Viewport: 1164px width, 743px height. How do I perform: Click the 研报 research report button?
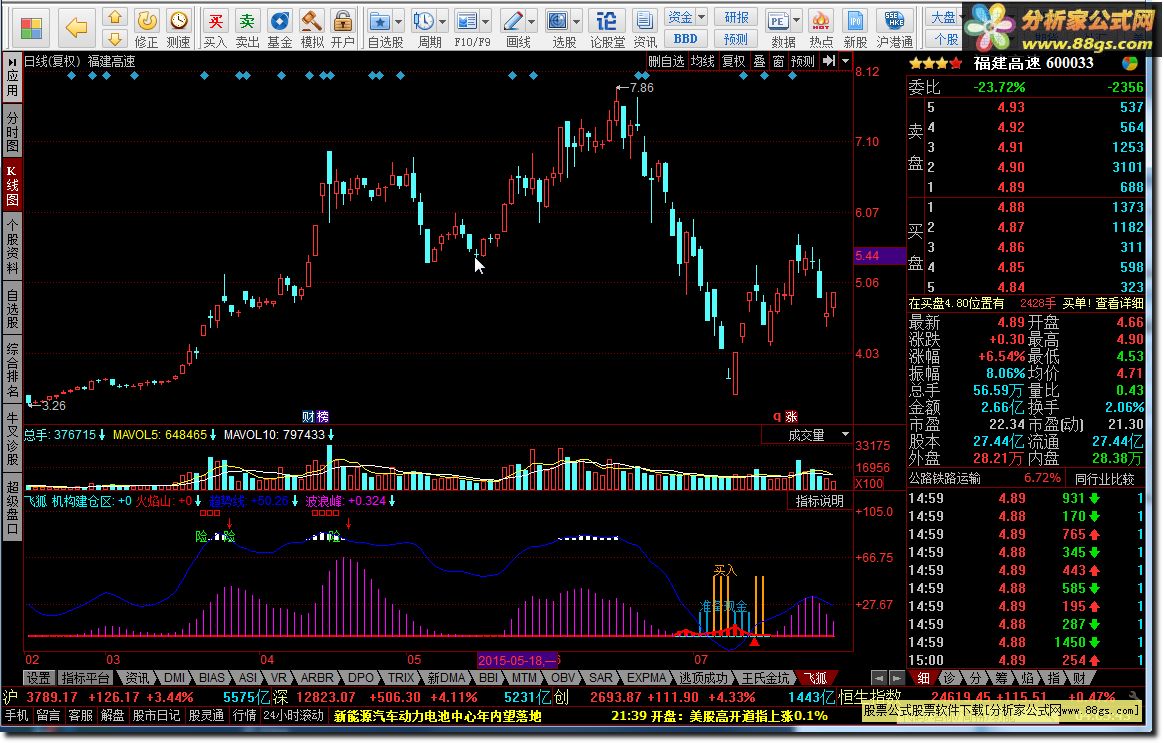click(x=736, y=17)
